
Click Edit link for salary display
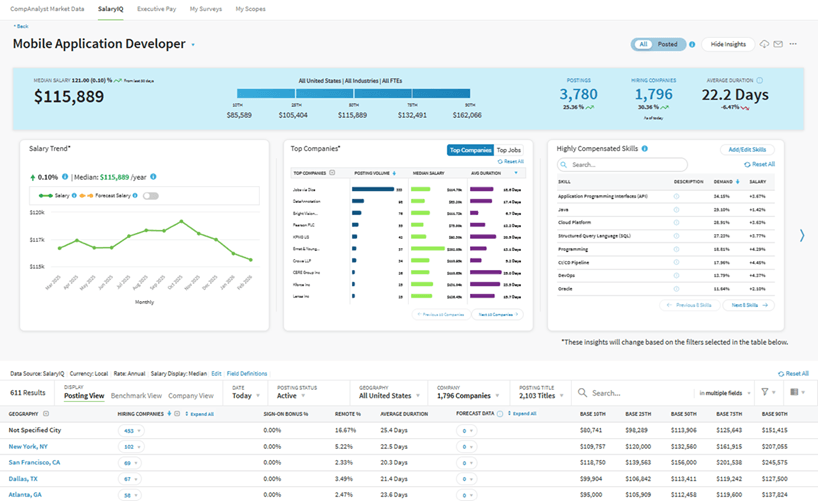coord(216,374)
